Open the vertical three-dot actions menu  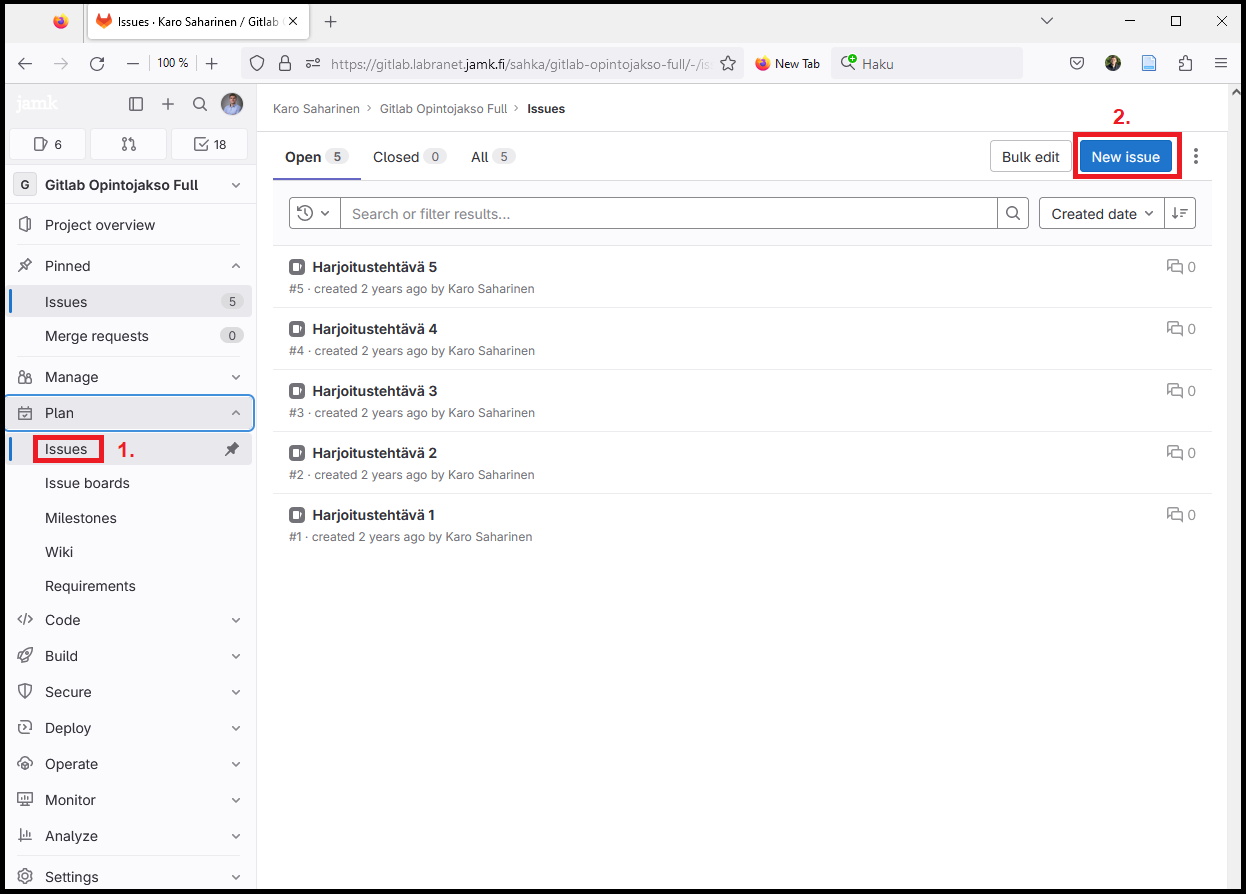(x=1196, y=157)
